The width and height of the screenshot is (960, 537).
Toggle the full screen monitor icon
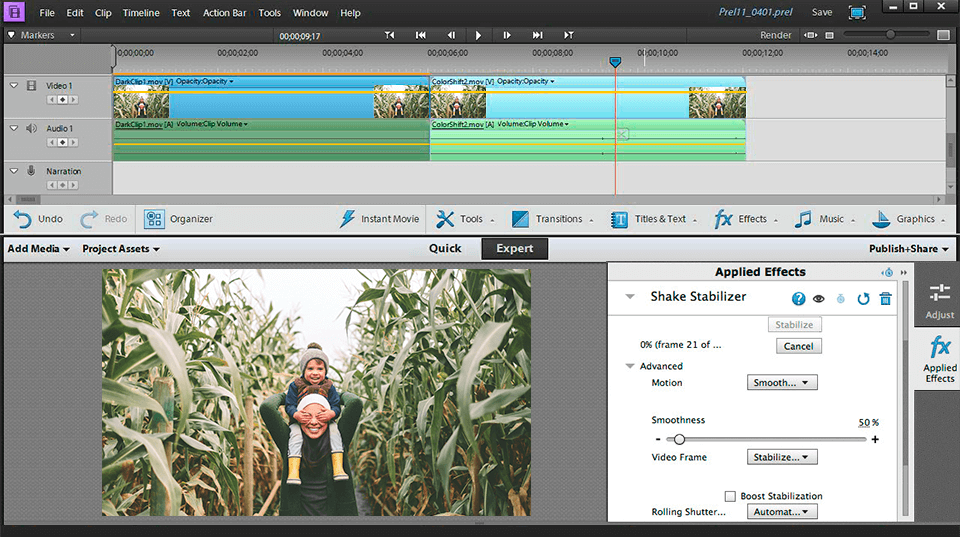tap(857, 12)
